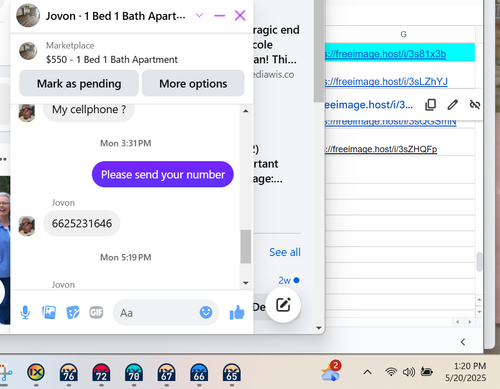Click the link preview eeimage.host/i/3...

click(x=369, y=105)
